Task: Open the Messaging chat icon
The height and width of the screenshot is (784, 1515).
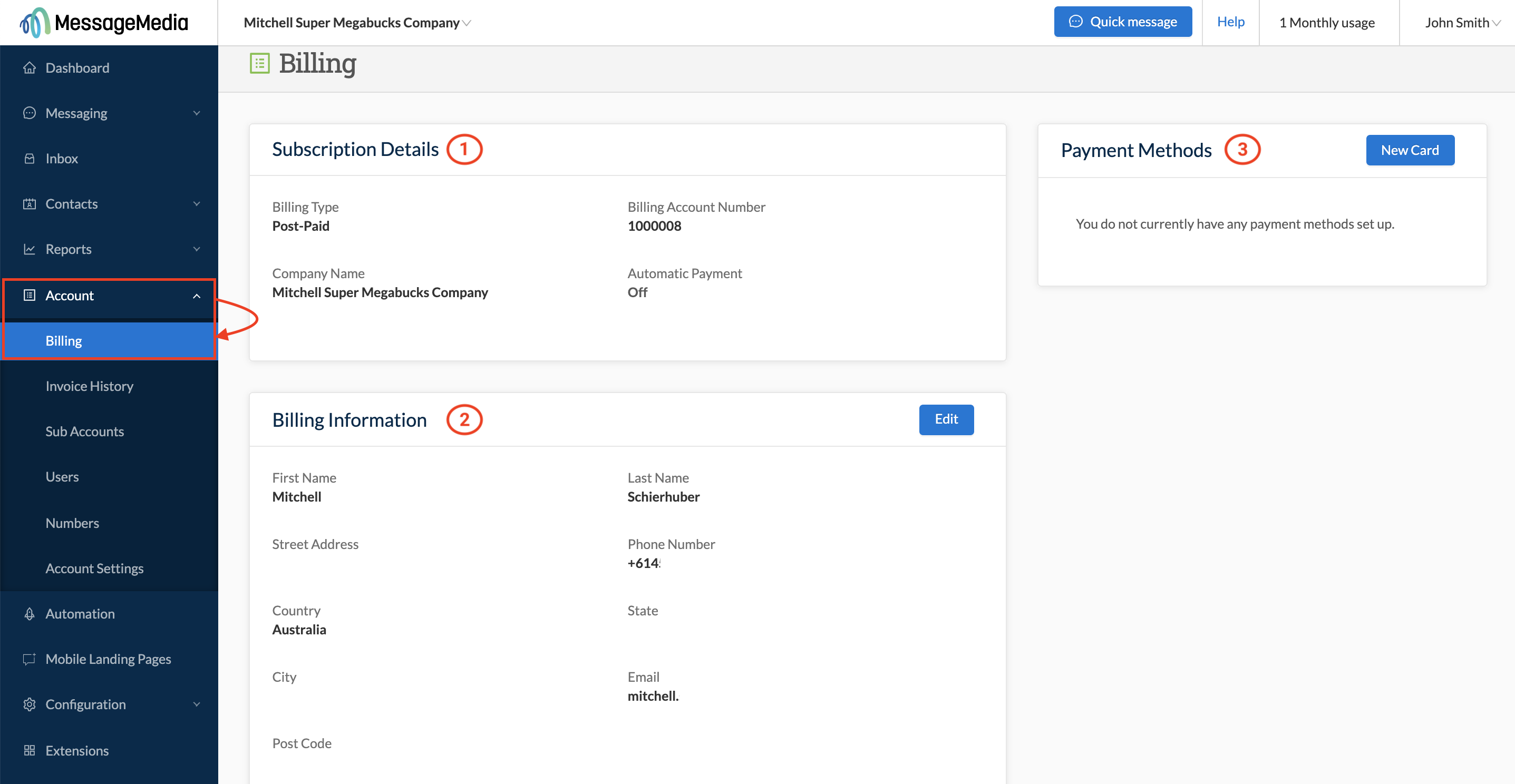Action: 30,113
